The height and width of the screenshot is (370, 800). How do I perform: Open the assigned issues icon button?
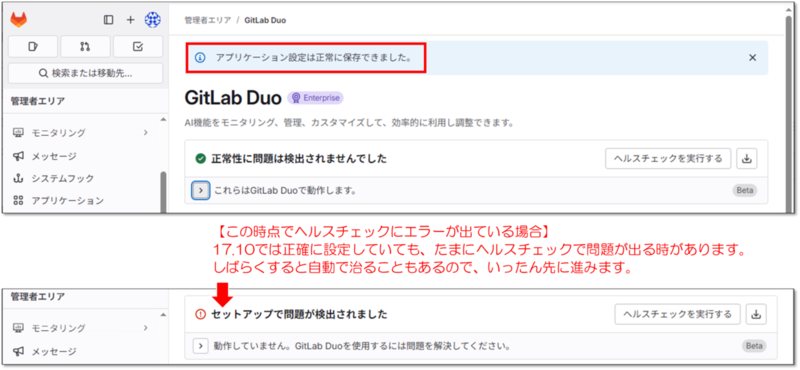click(x=33, y=46)
